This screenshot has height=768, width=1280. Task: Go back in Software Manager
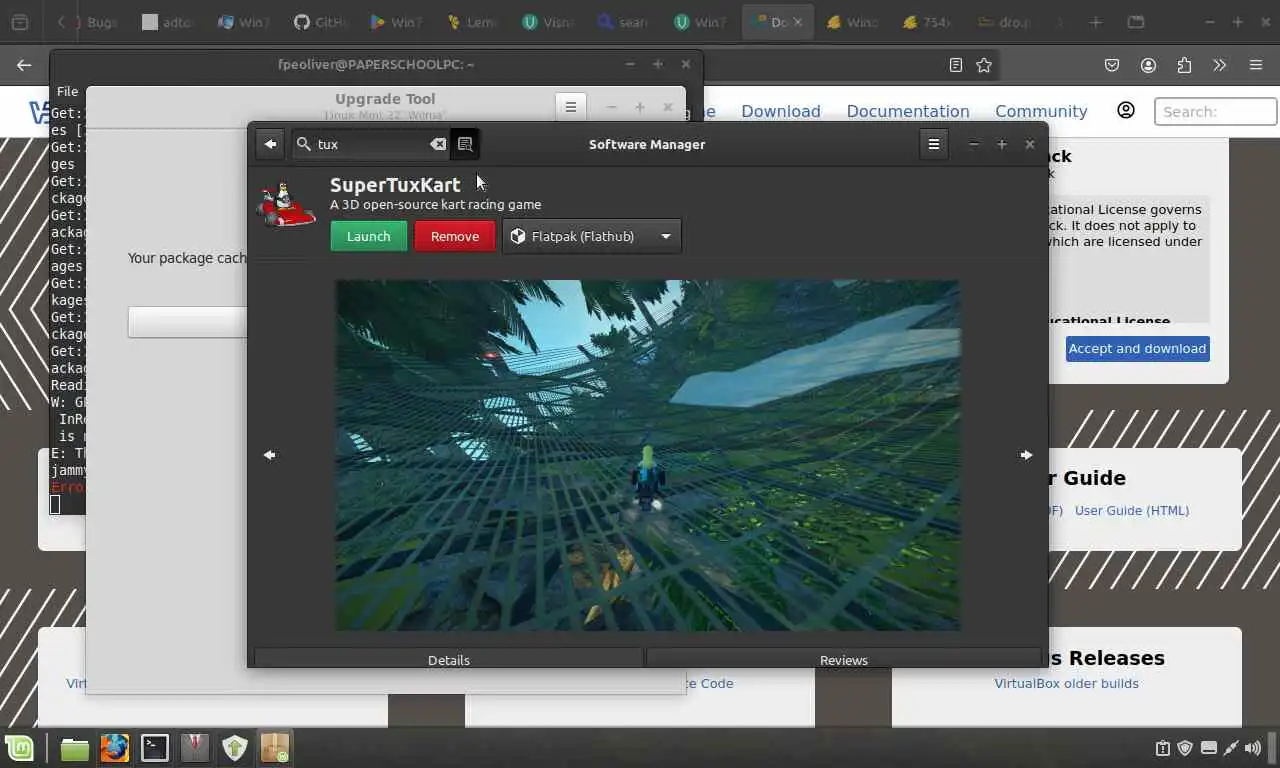270,144
